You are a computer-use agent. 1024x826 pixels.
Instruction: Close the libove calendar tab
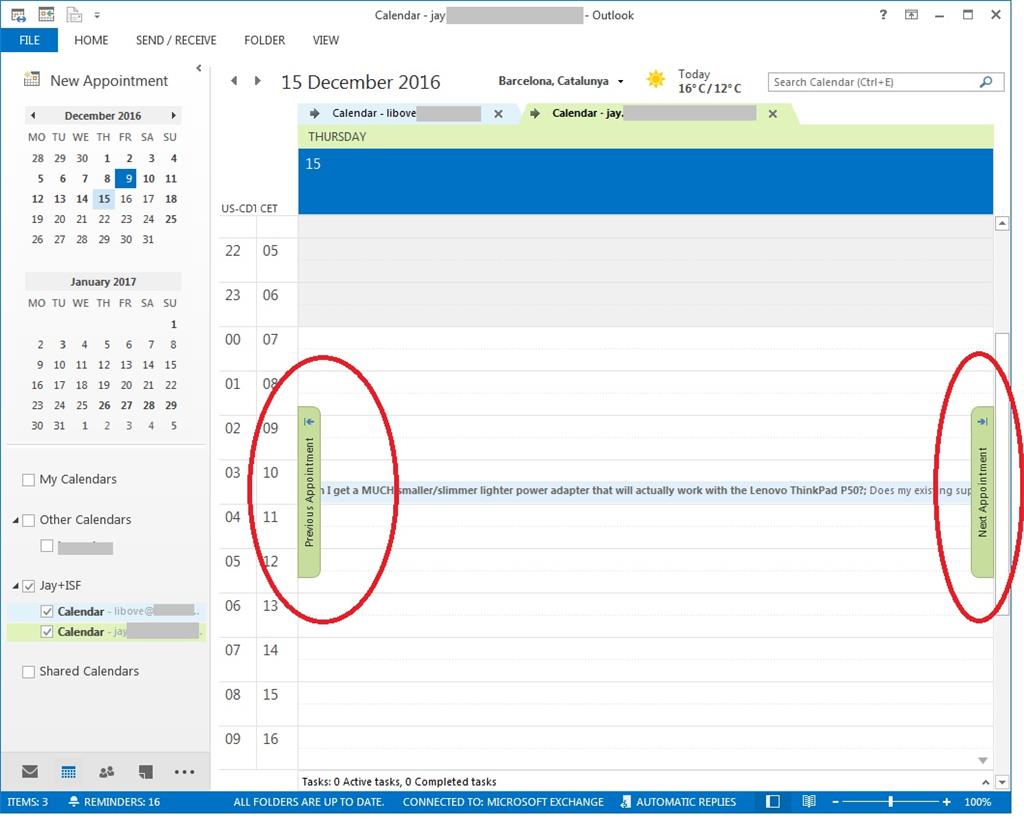498,114
